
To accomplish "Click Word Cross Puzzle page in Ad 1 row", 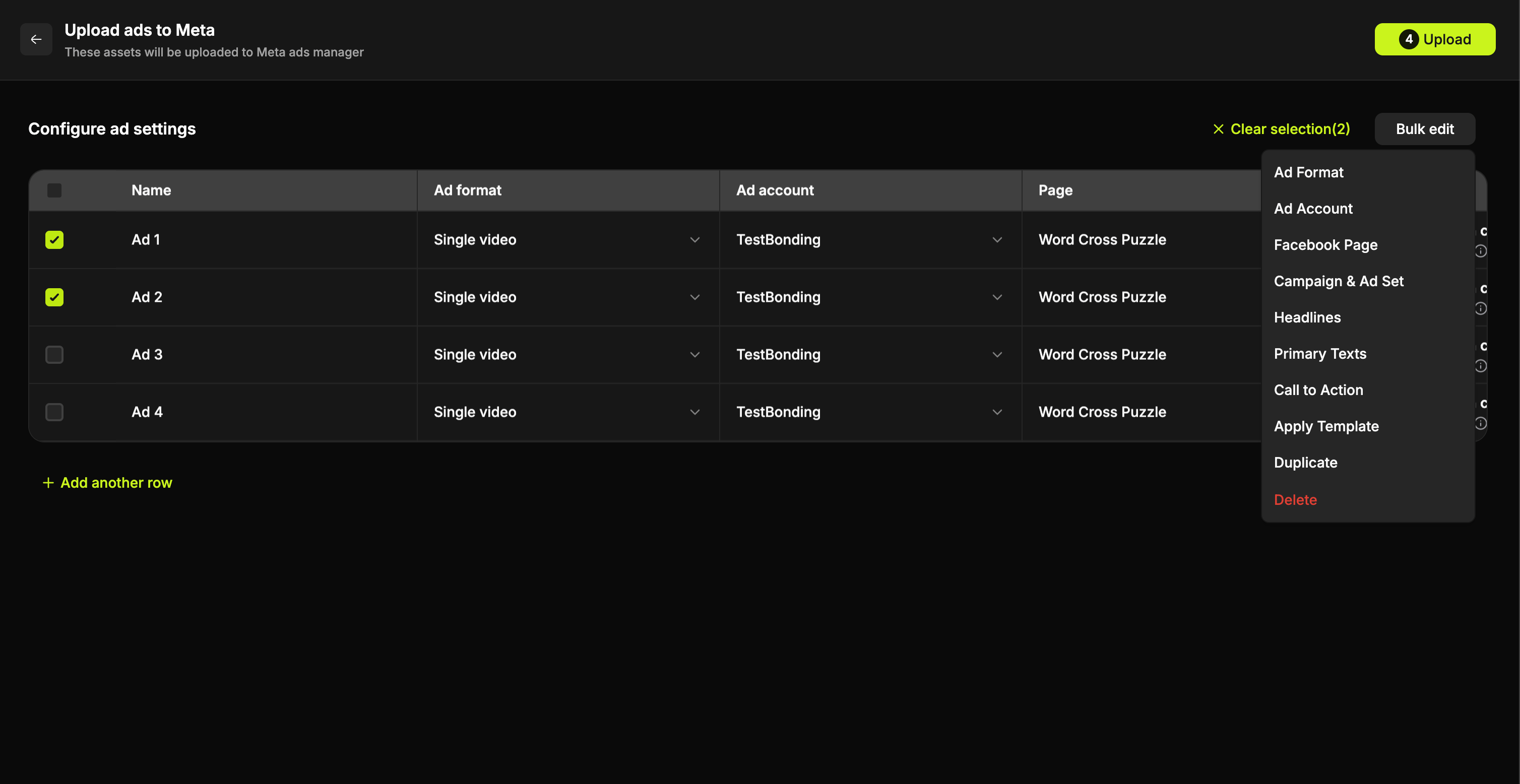I will [1102, 240].
